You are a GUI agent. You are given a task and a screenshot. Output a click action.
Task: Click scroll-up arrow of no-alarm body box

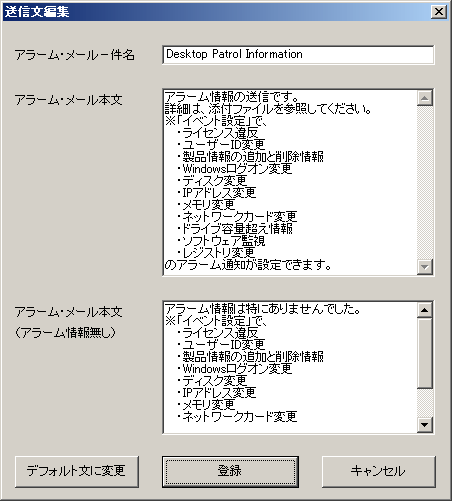pos(425,310)
